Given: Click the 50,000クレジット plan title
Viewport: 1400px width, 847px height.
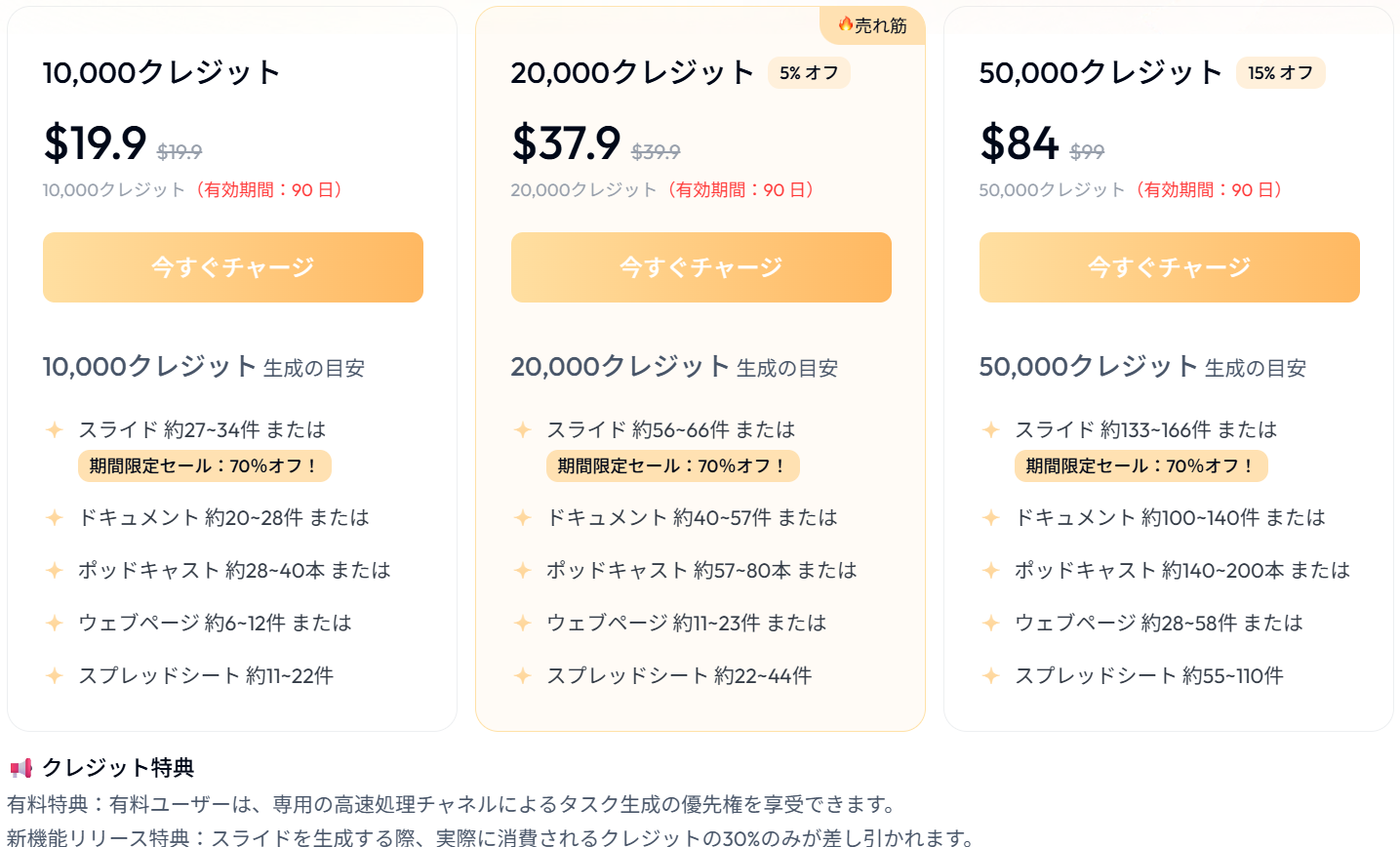Looking at the screenshot, I should [1100, 72].
